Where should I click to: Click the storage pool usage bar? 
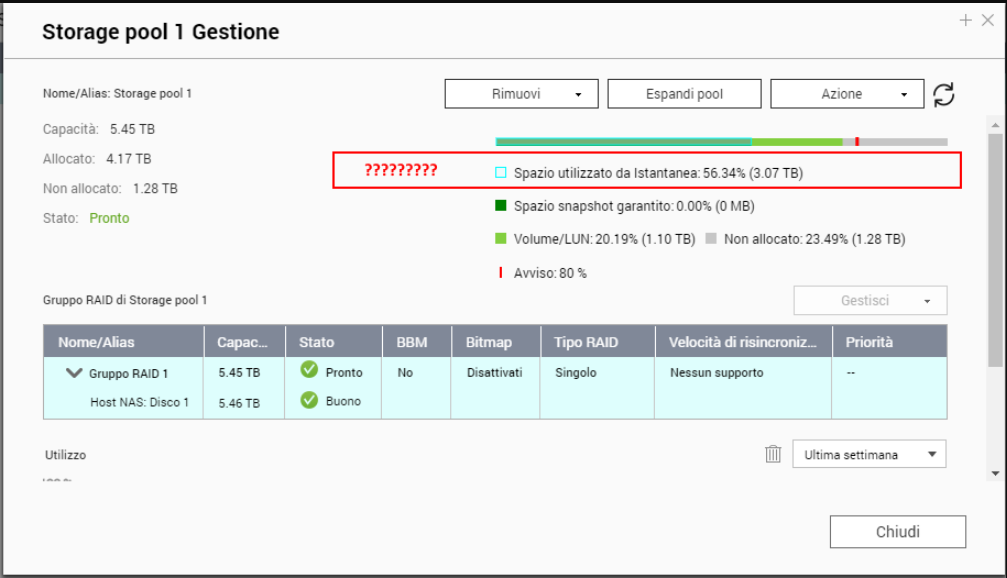720,142
